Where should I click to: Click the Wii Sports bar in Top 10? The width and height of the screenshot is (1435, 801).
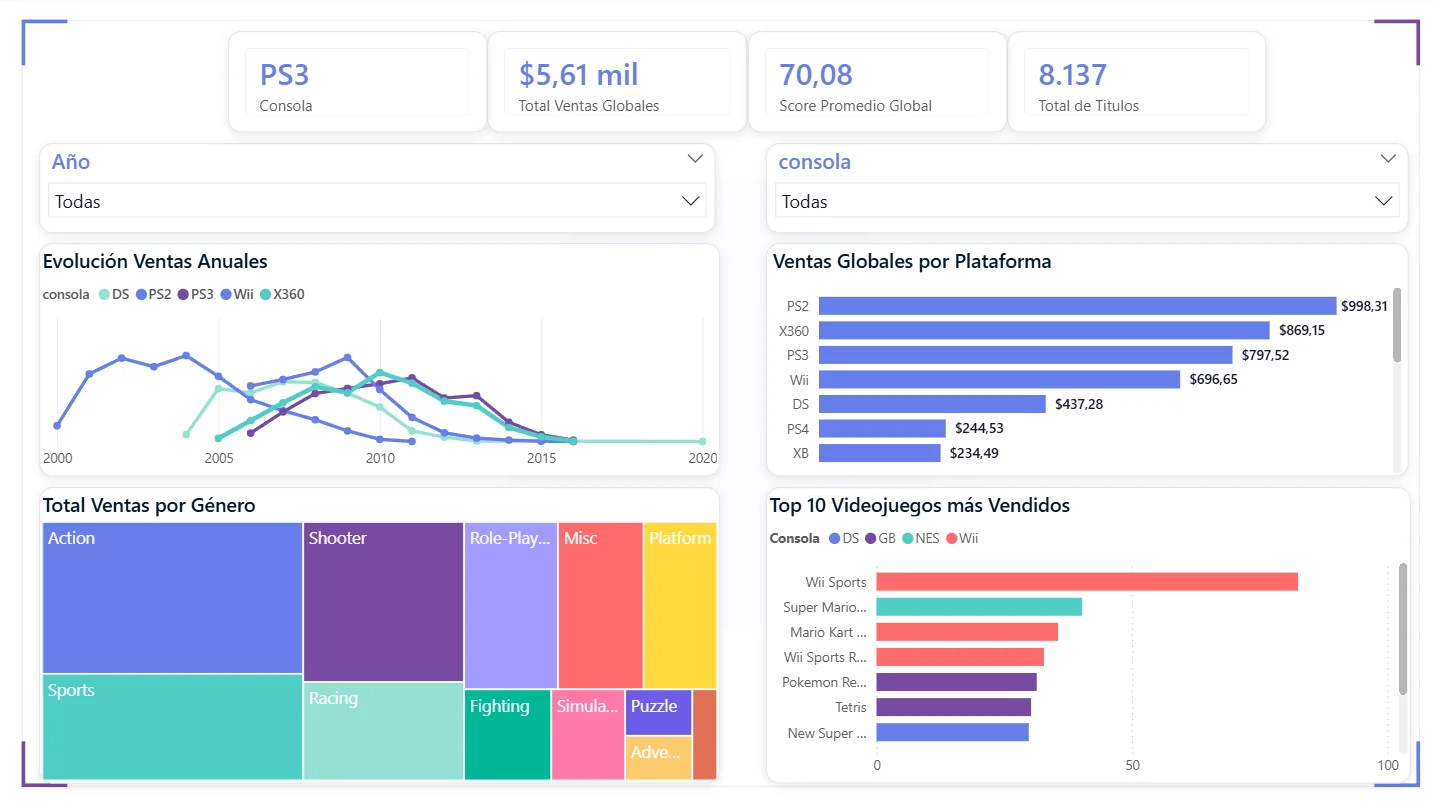[1086, 582]
